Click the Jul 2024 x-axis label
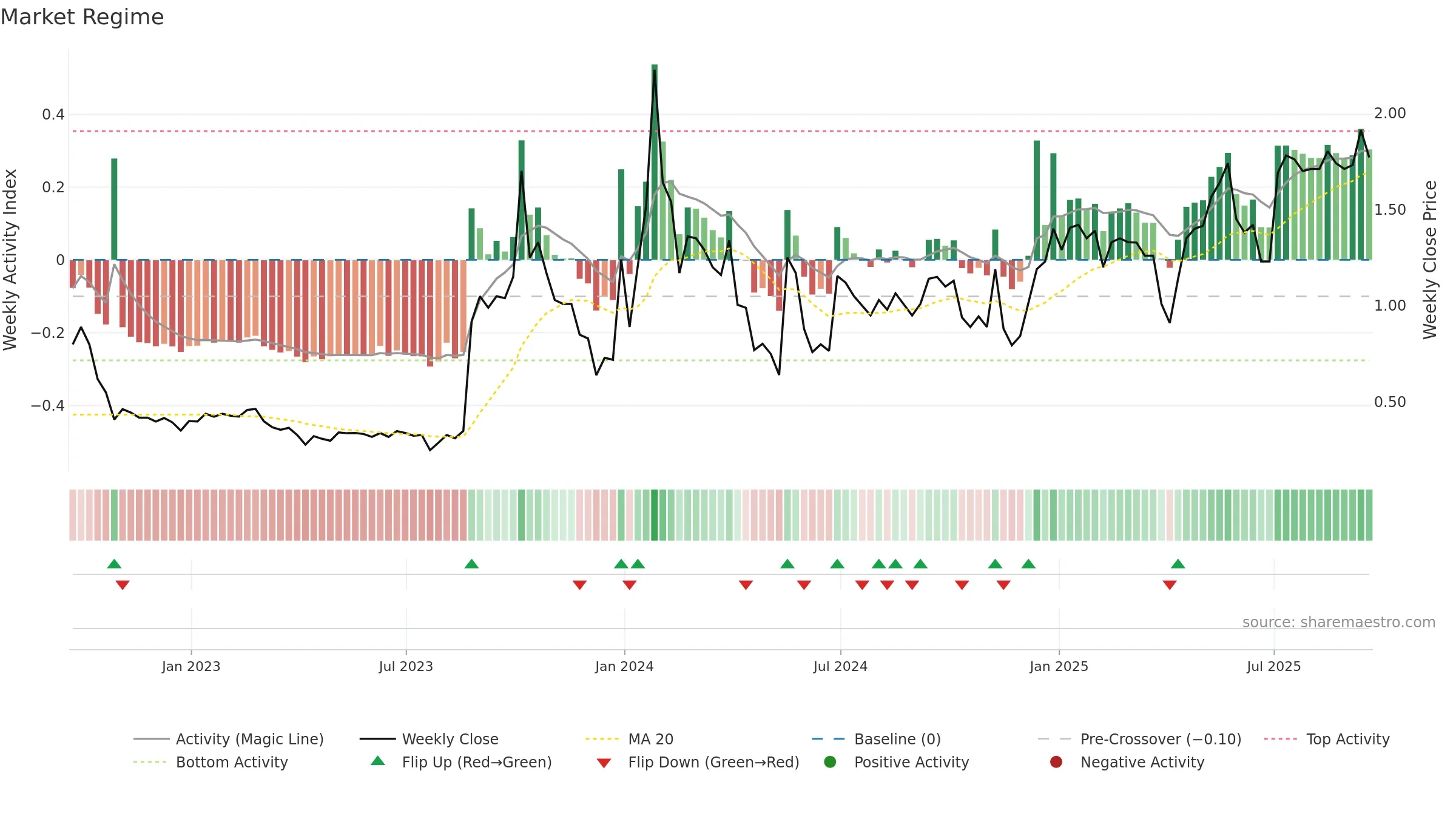Image resolution: width=1456 pixels, height=819 pixels. coord(840,666)
